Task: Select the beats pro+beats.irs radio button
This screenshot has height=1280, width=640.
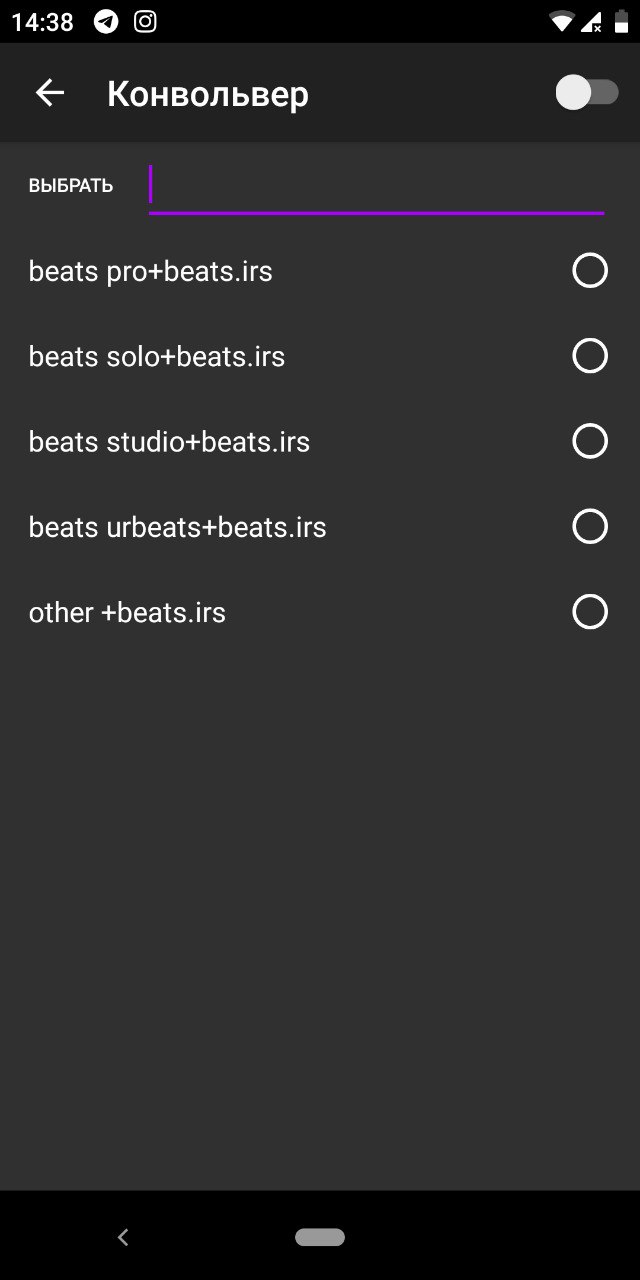Action: (590, 270)
